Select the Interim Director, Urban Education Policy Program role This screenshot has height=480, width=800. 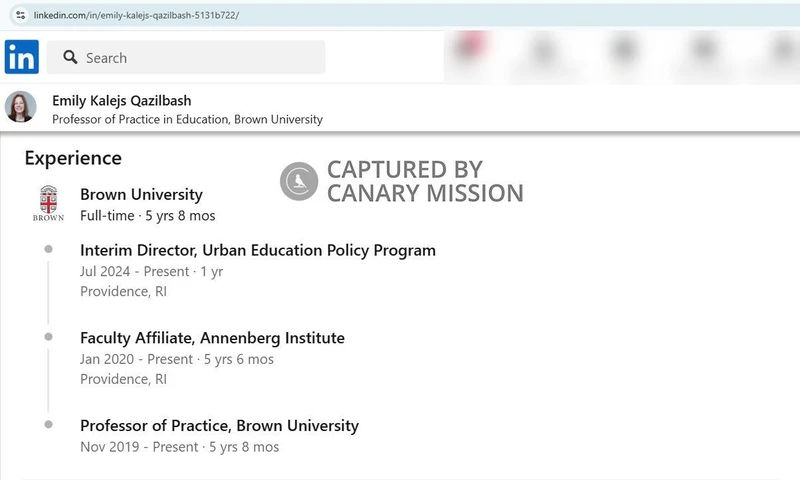pyautogui.click(x=258, y=250)
